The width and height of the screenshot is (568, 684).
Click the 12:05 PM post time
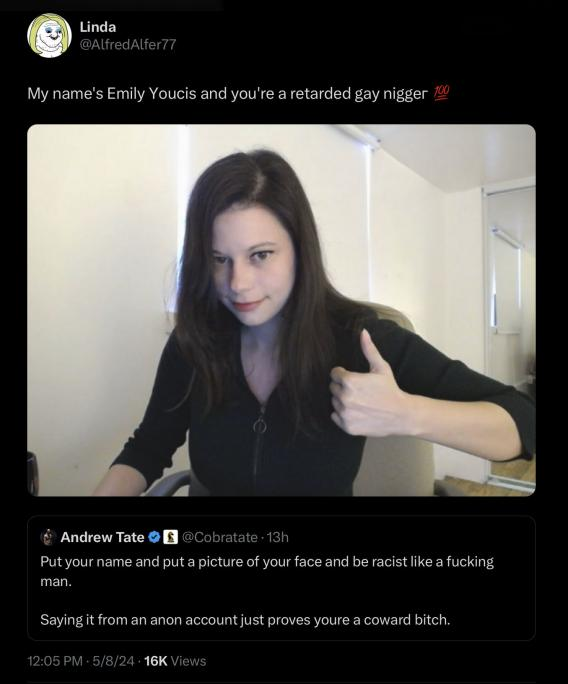click(55, 661)
